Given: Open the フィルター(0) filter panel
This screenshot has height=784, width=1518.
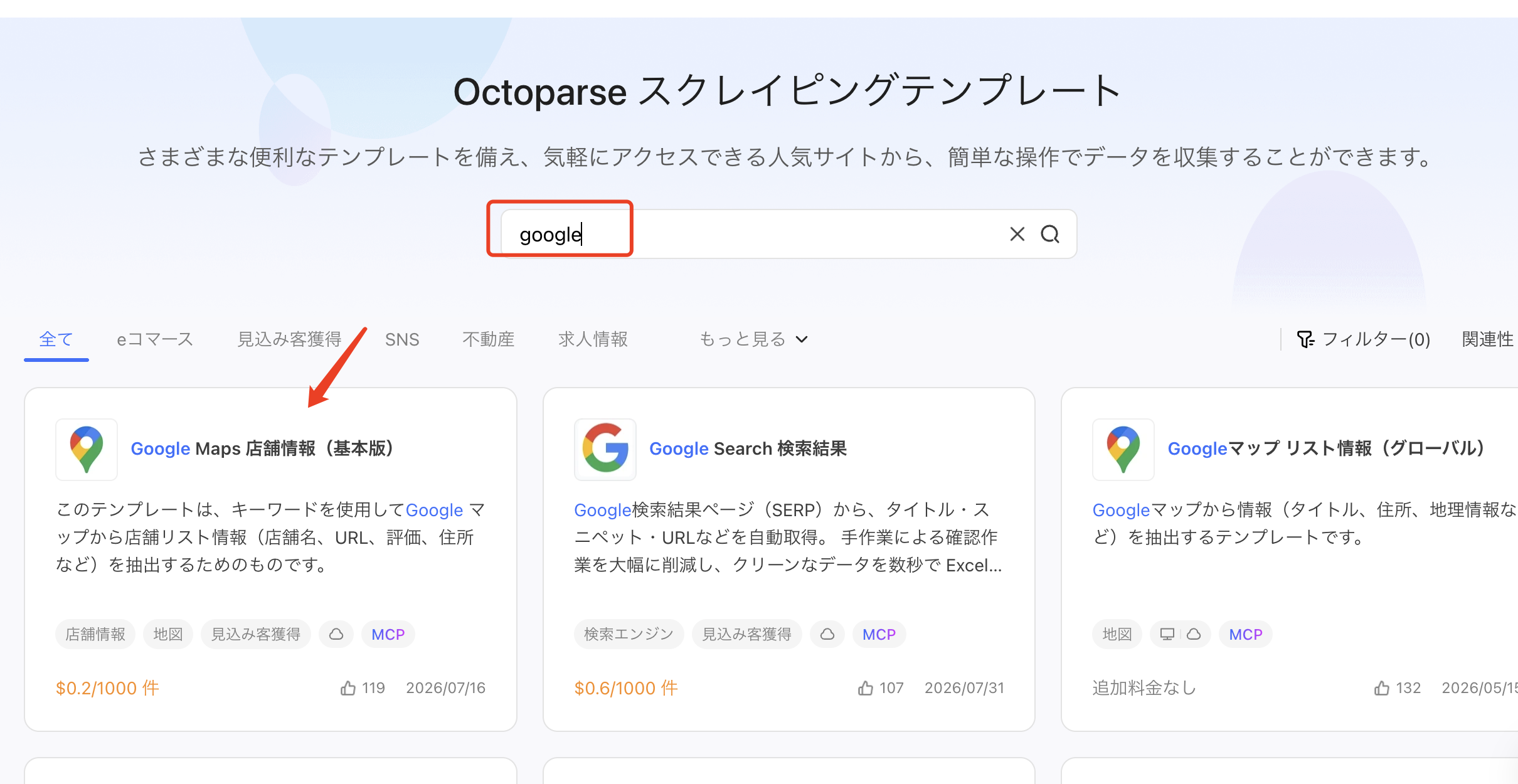Looking at the screenshot, I should point(1364,339).
